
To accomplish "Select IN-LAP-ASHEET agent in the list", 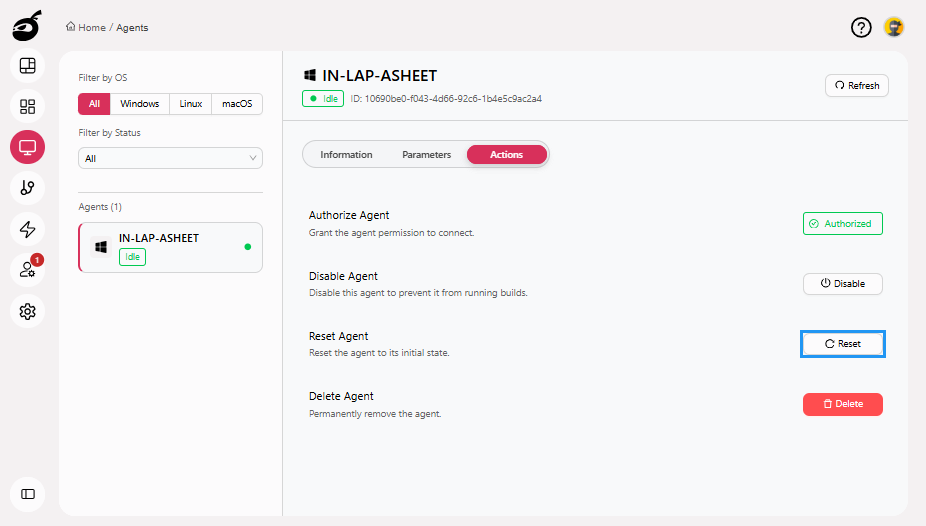I will 170,247.
